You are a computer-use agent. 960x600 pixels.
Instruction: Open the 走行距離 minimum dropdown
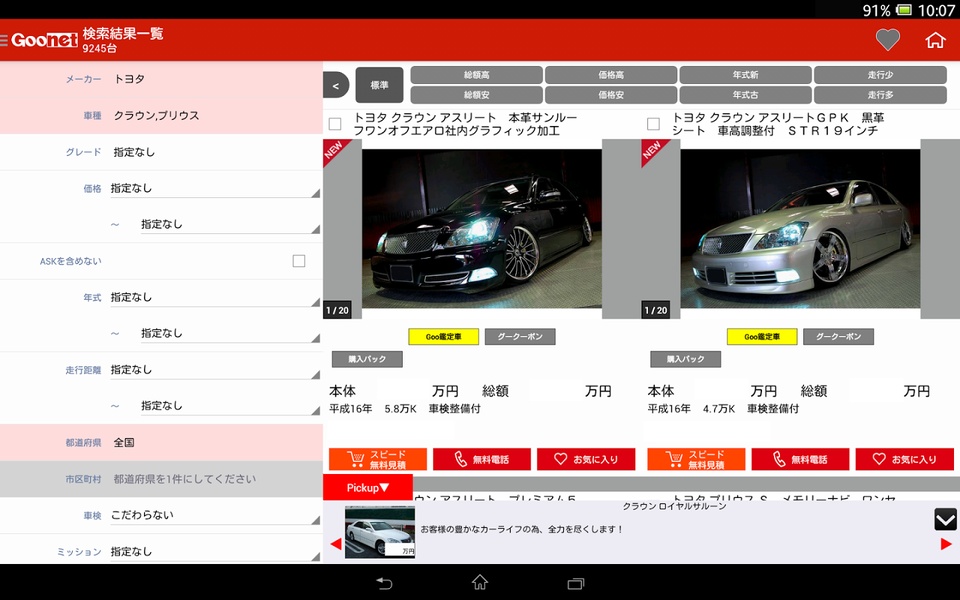(x=215, y=370)
